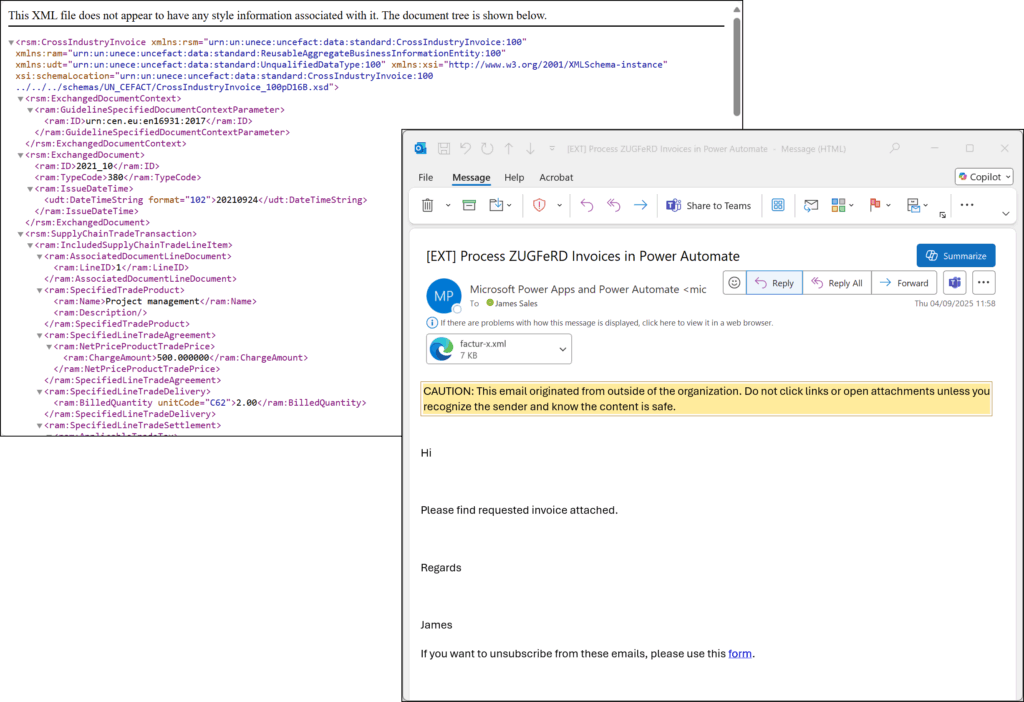
Task: Open the Copilot dropdown
Action: 984,177
